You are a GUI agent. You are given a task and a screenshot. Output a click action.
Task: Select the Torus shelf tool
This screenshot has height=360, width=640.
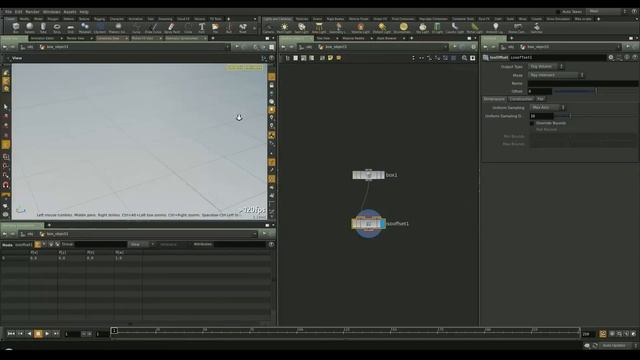57,28
